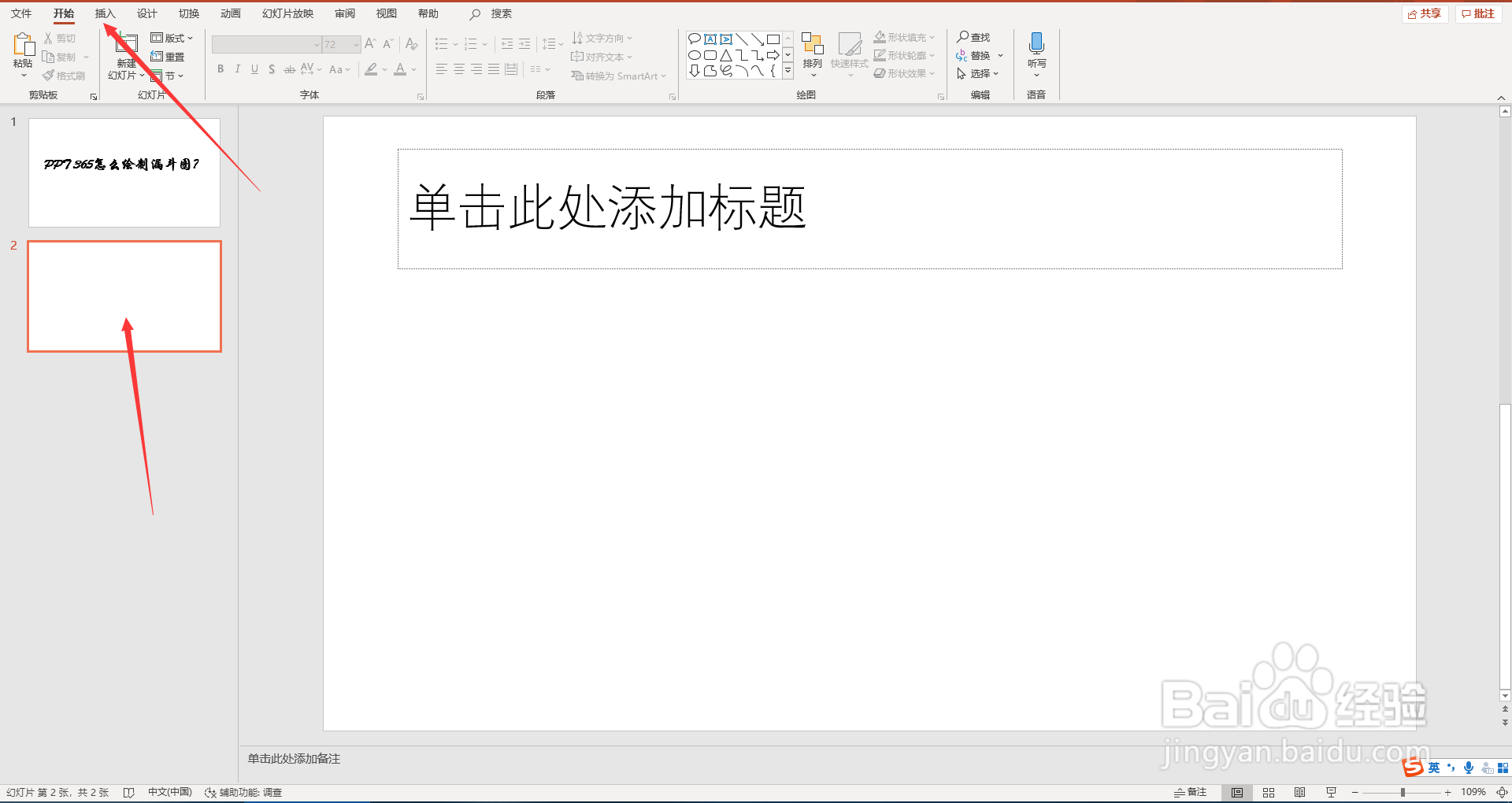Select slide 2 thumbnail in the panel
The image size is (1512, 803).
tap(124, 296)
